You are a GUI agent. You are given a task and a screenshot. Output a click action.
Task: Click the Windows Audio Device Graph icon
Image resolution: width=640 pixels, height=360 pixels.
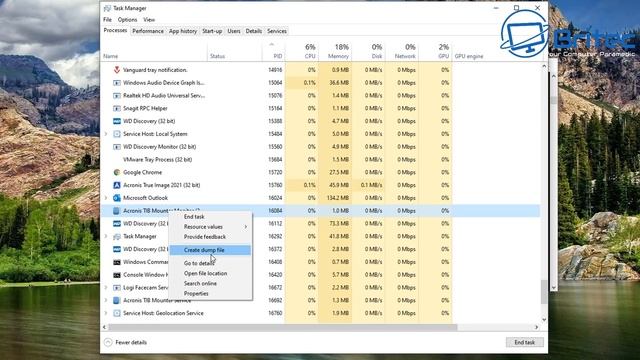(117, 83)
